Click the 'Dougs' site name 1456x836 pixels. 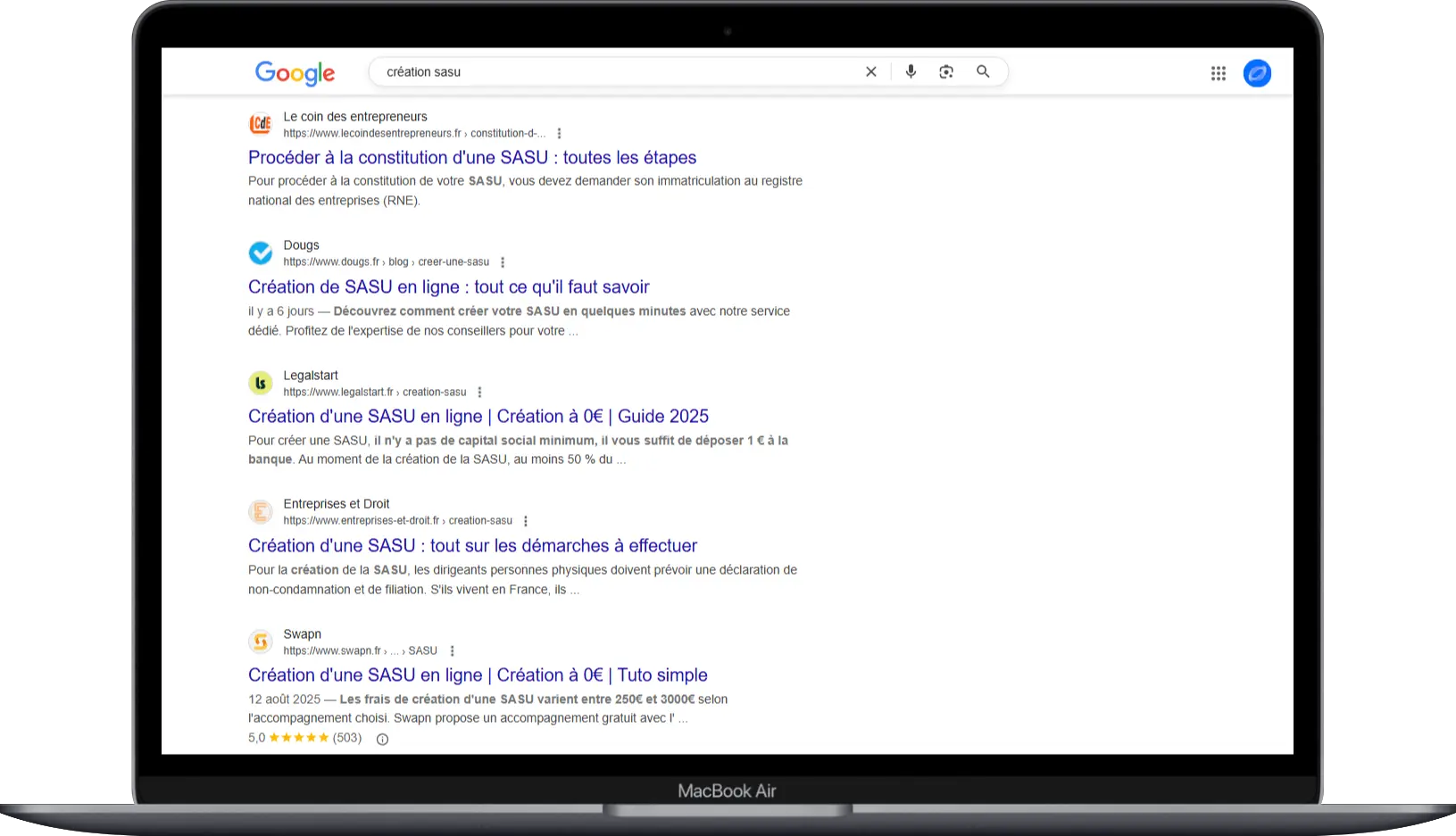[x=301, y=245]
